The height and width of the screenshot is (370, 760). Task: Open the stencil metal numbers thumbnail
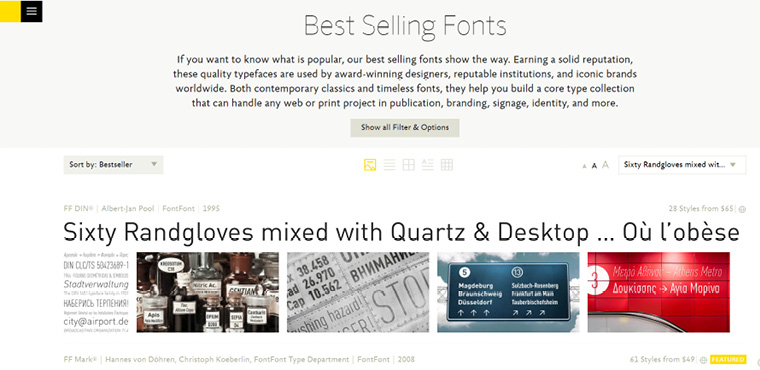pos(358,292)
